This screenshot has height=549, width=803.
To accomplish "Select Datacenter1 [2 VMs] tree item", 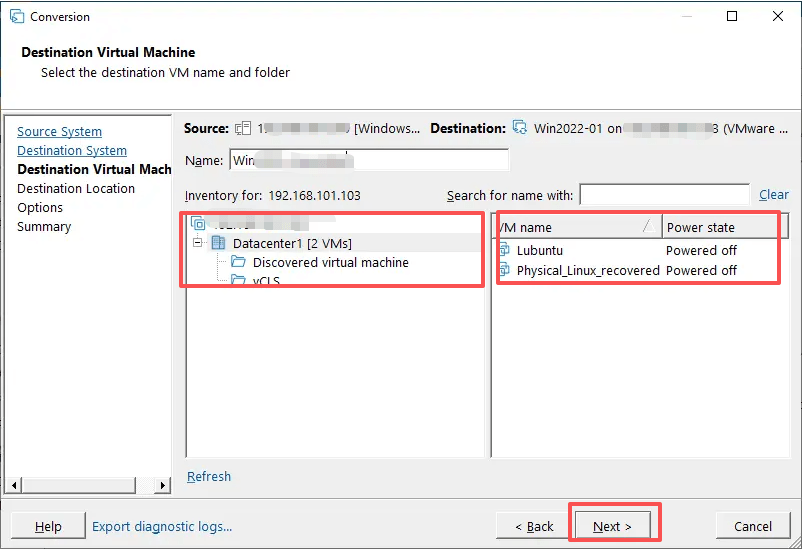I will click(292, 243).
